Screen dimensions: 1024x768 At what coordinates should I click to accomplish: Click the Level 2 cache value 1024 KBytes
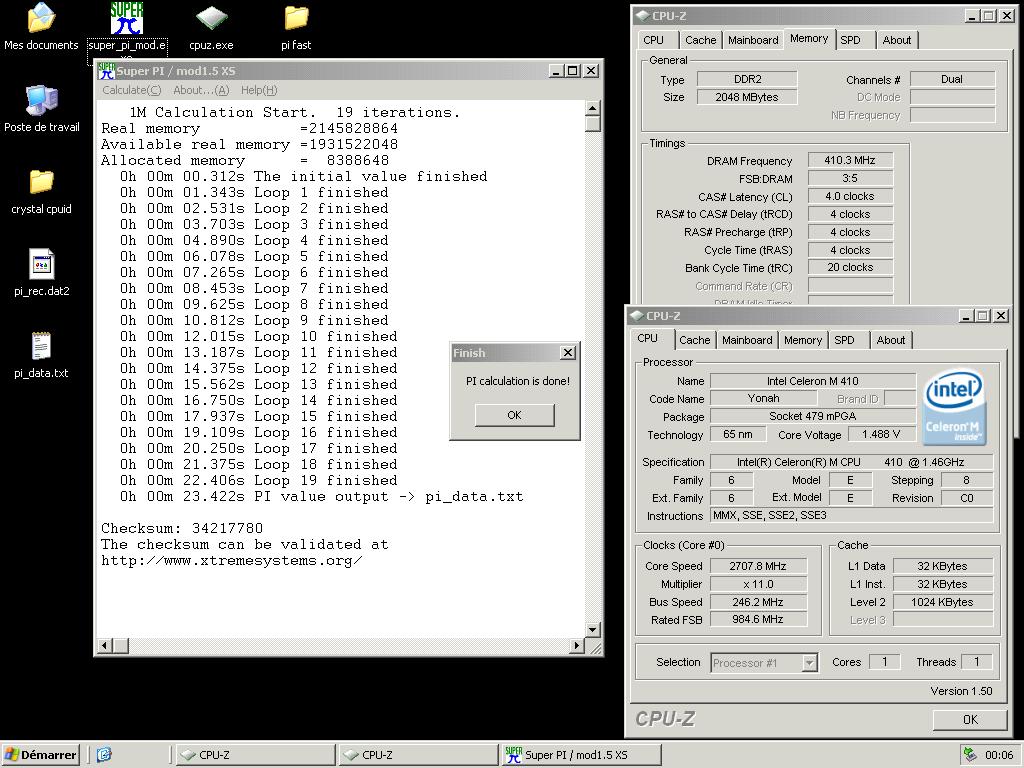942,602
